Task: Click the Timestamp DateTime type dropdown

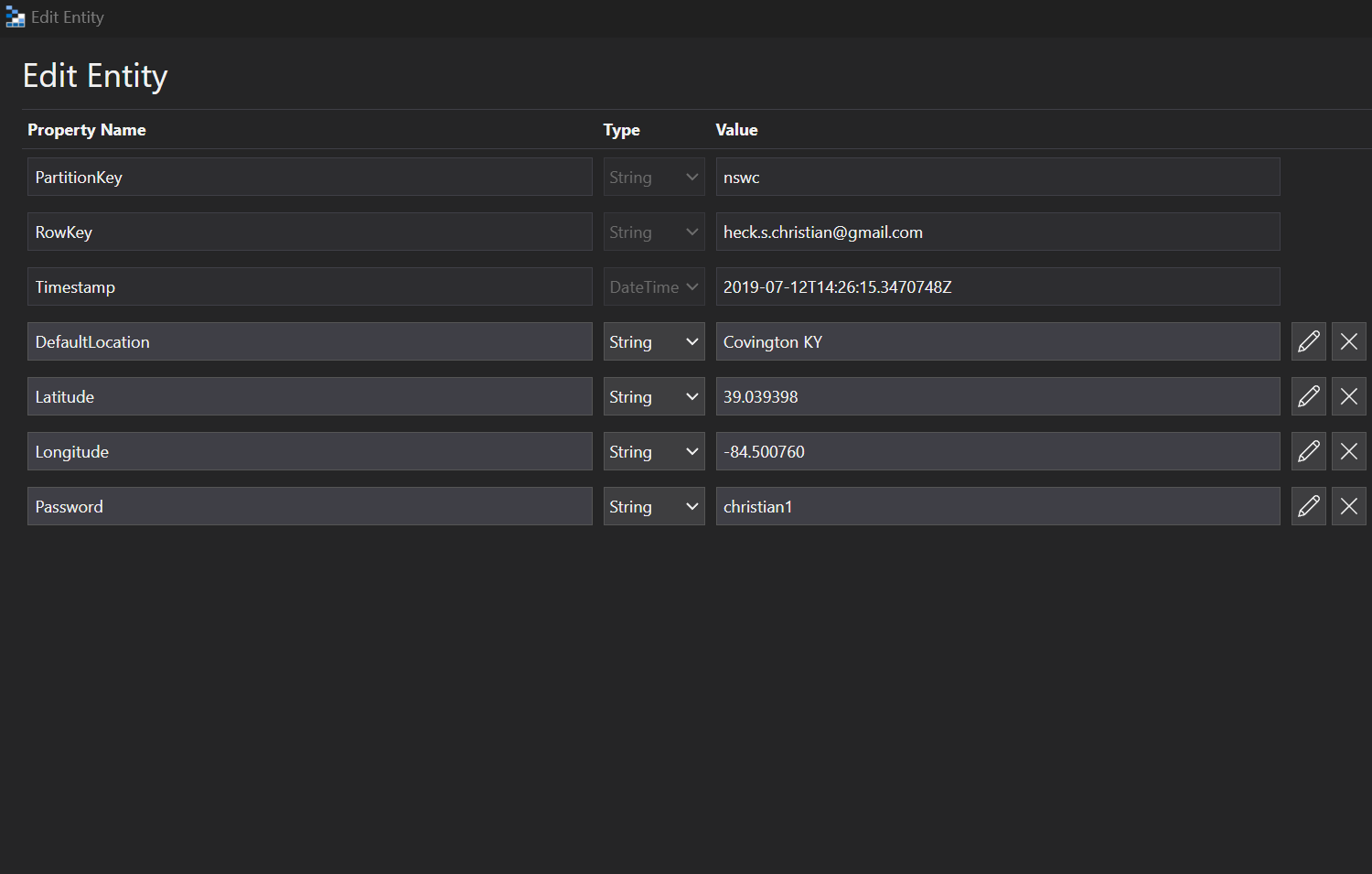Action: coord(654,286)
